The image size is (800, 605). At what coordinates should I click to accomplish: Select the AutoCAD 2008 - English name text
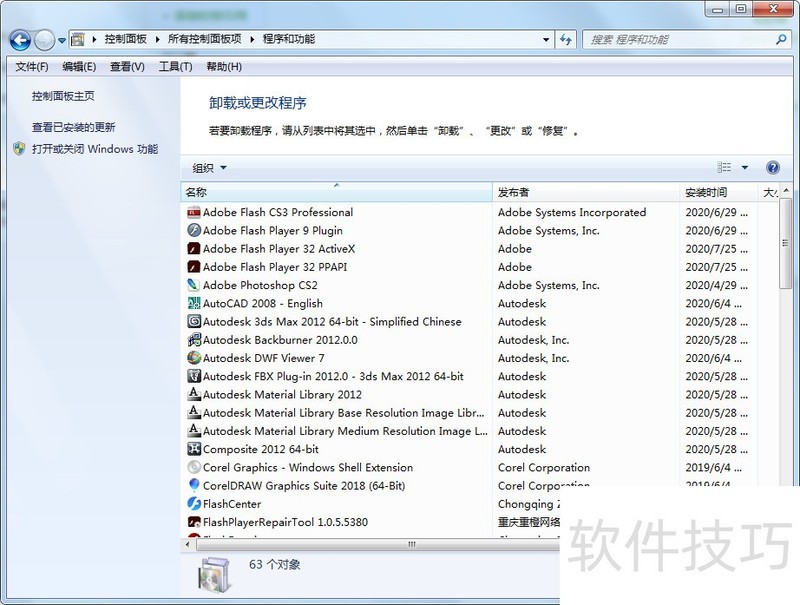coord(263,304)
